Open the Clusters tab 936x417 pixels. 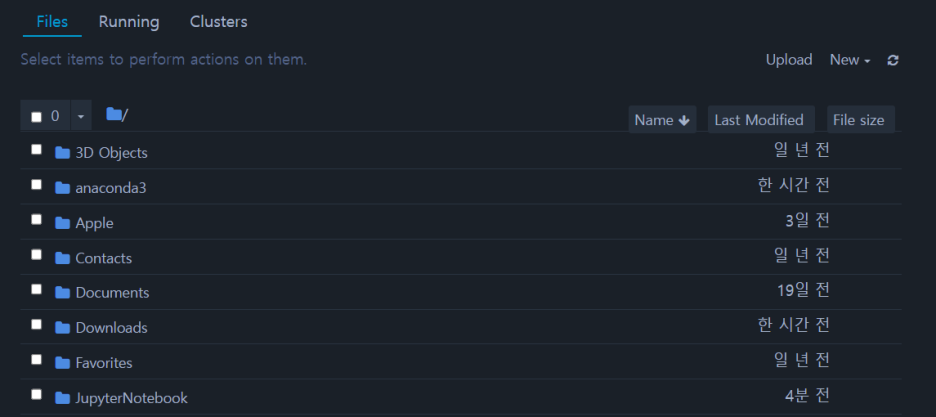tap(218, 22)
